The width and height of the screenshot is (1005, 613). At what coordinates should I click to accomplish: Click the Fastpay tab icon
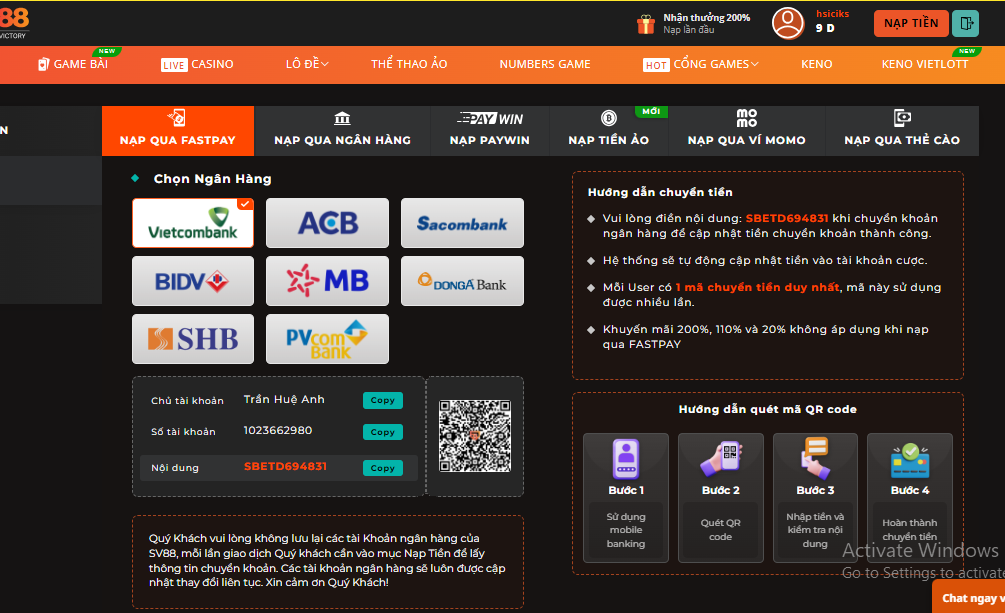(x=177, y=118)
